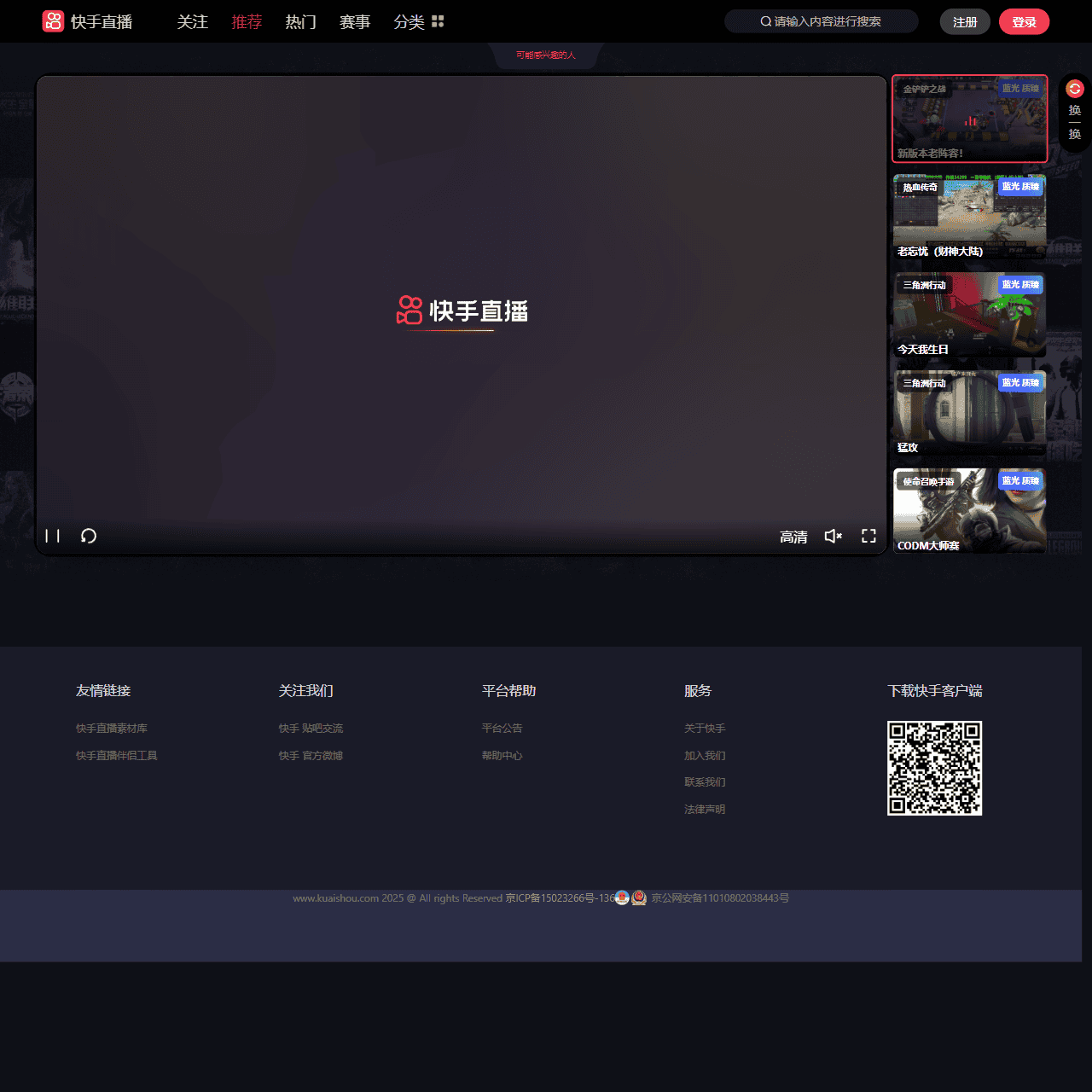1092x1092 pixels.
Task: Select the 金铲铲之战 stream thumbnail
Action: [969, 119]
